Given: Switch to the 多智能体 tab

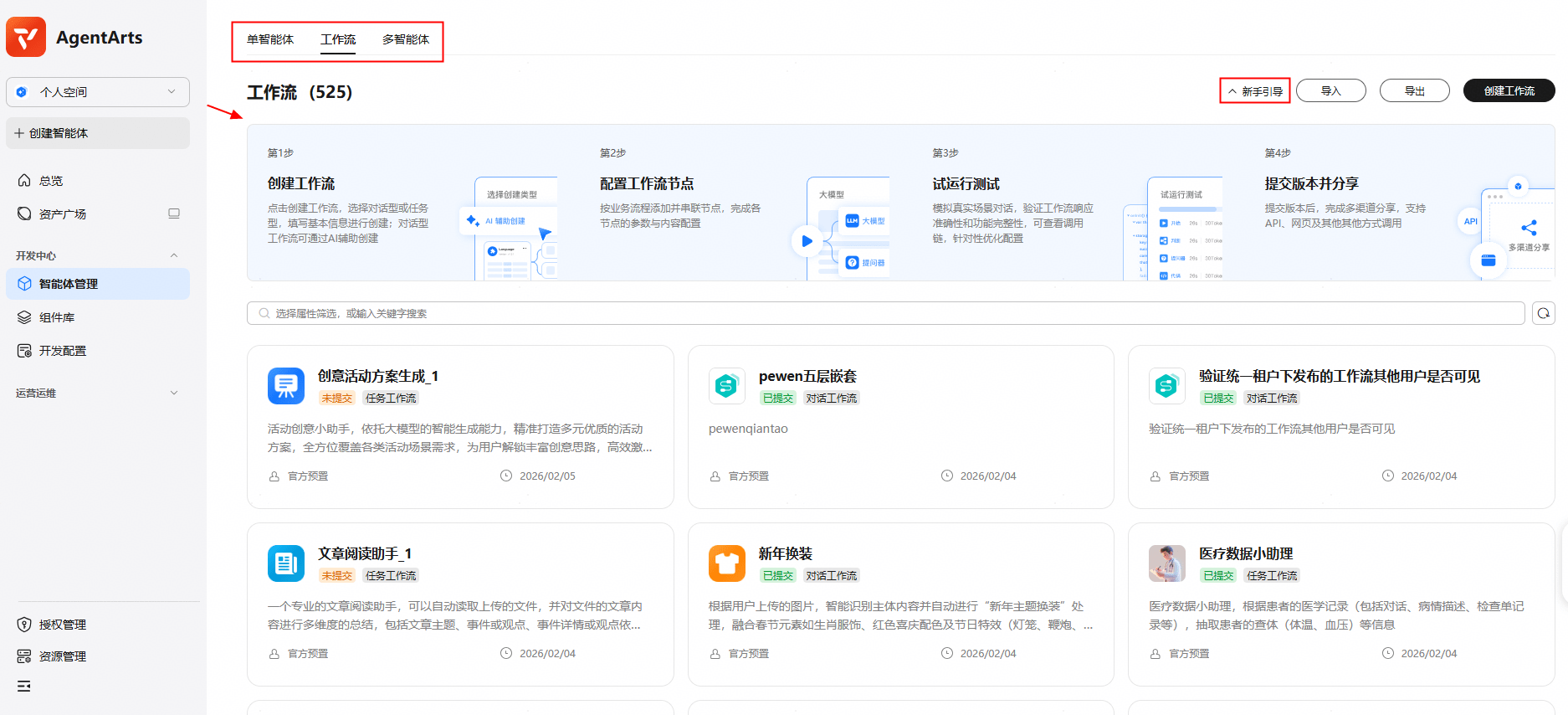Looking at the screenshot, I should [x=406, y=39].
